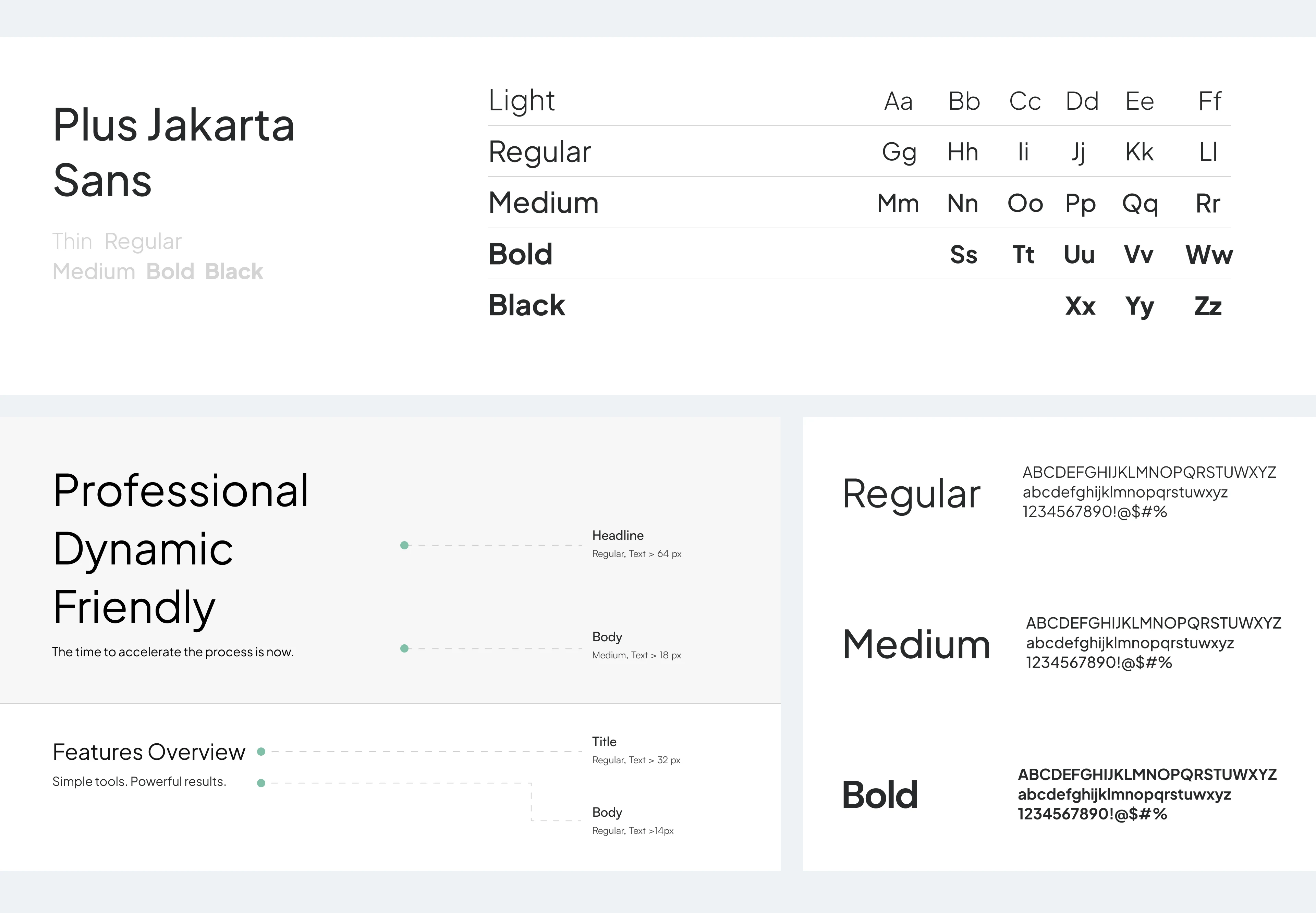Select the Light weight row label
The width and height of the screenshot is (1316, 913).
pos(521,101)
